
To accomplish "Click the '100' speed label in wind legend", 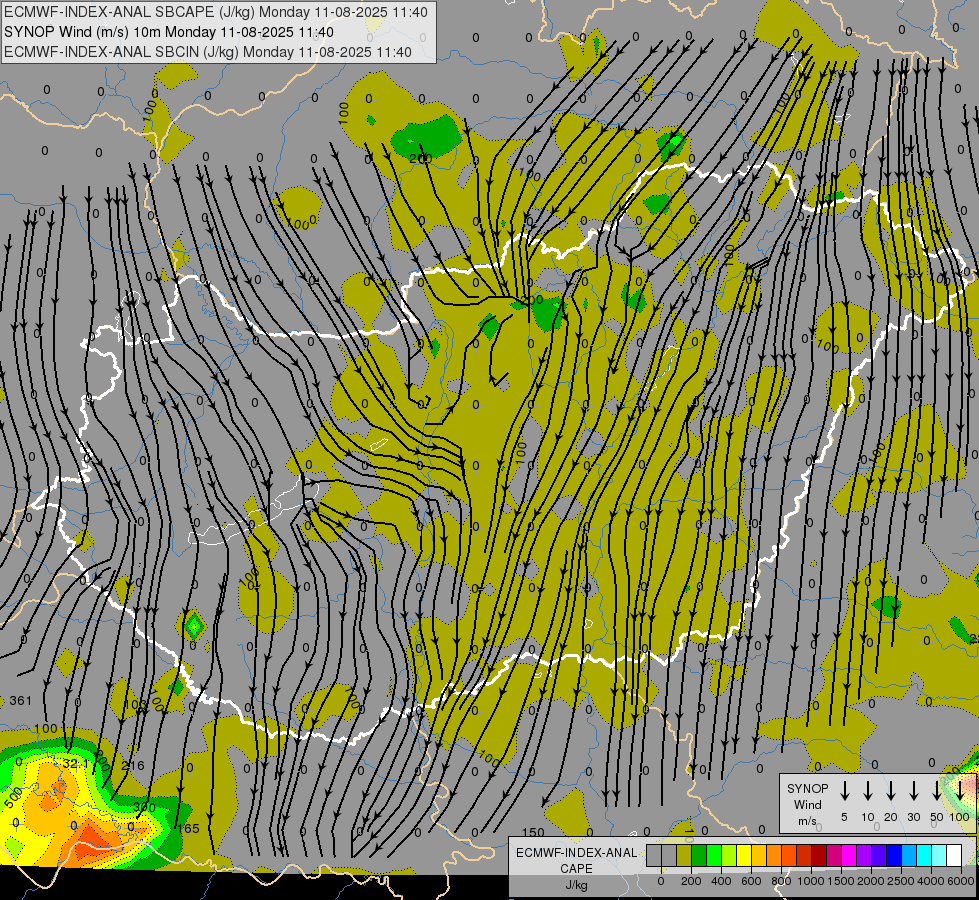I will click(959, 817).
